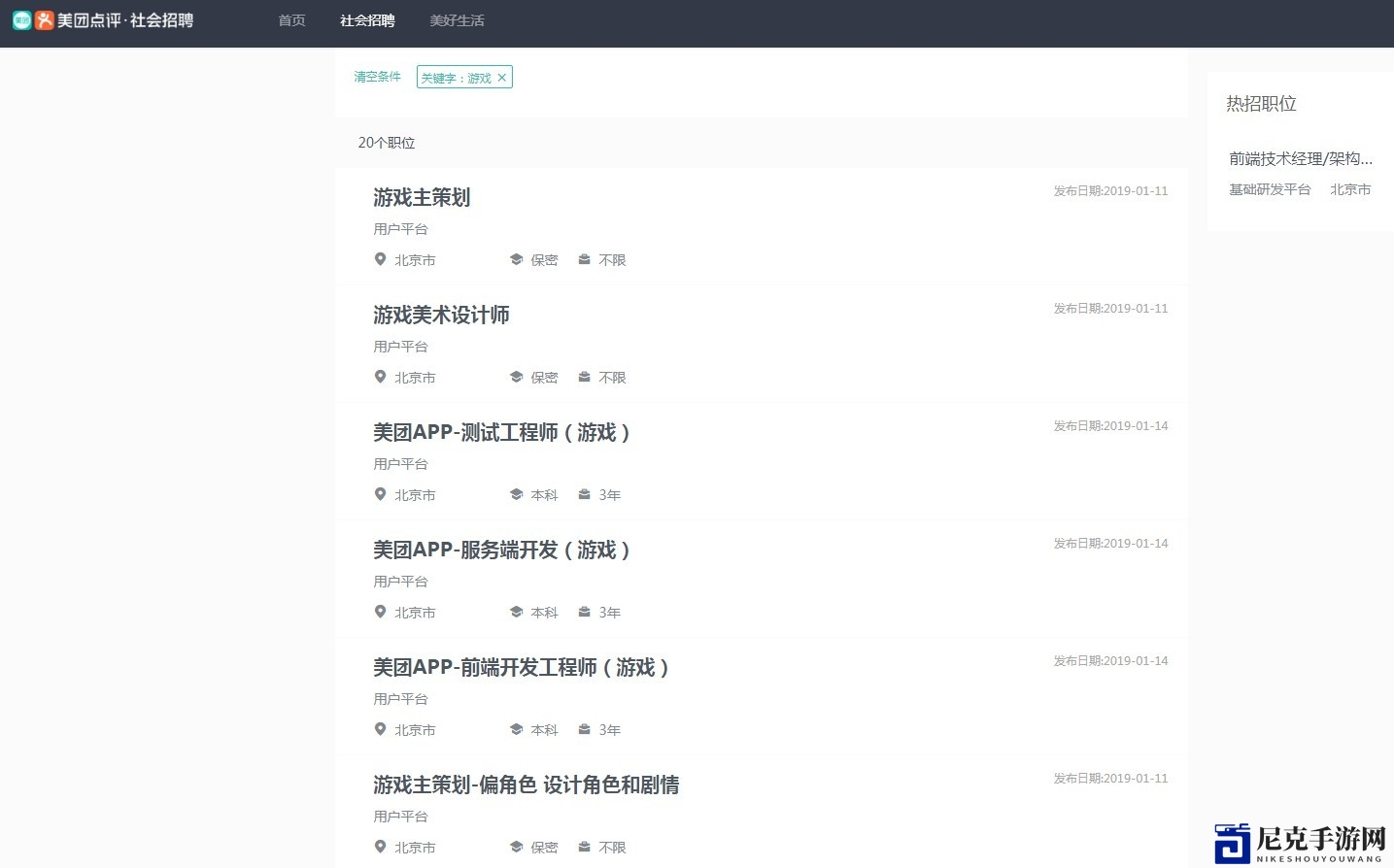
Task: Click location pin under 美团APP-前端开发工程师（游戏）
Action: click(x=380, y=729)
